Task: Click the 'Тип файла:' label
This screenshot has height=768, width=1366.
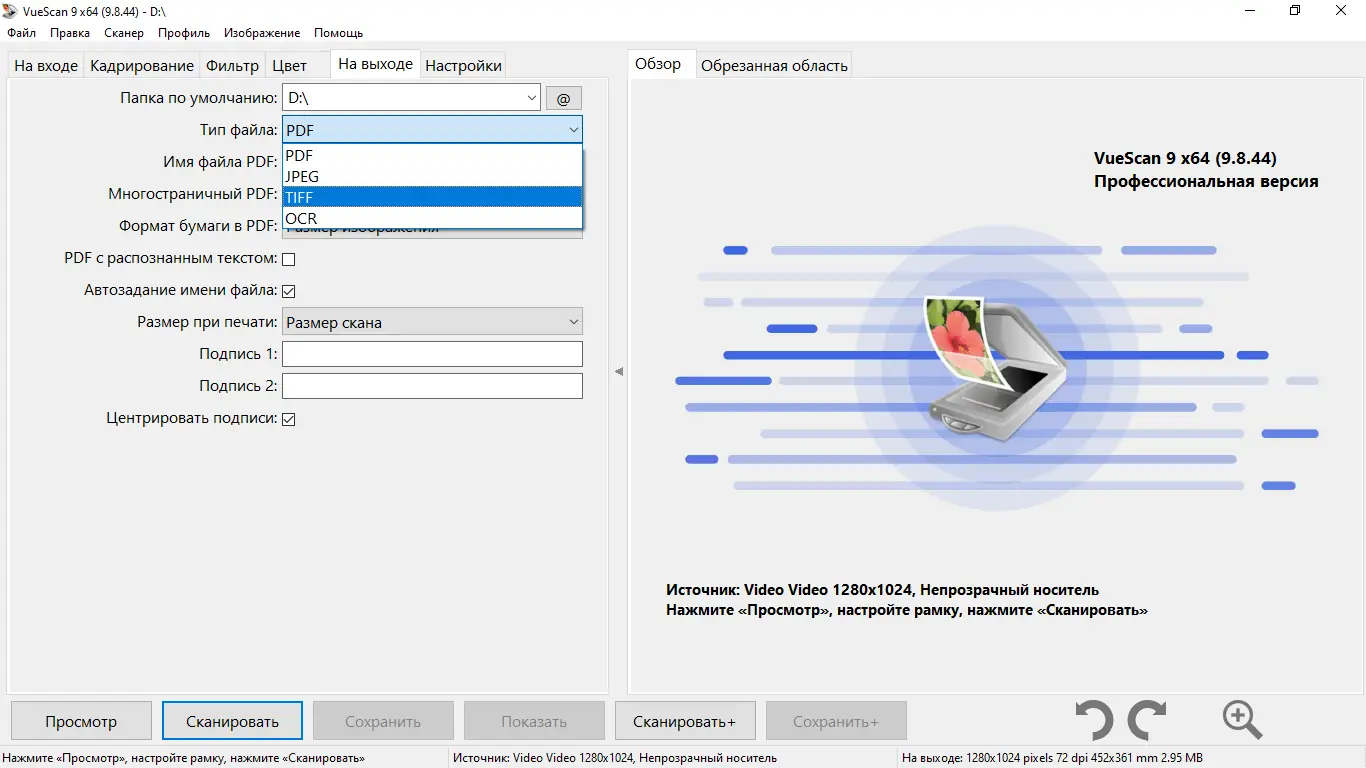Action: pyautogui.click(x=238, y=130)
